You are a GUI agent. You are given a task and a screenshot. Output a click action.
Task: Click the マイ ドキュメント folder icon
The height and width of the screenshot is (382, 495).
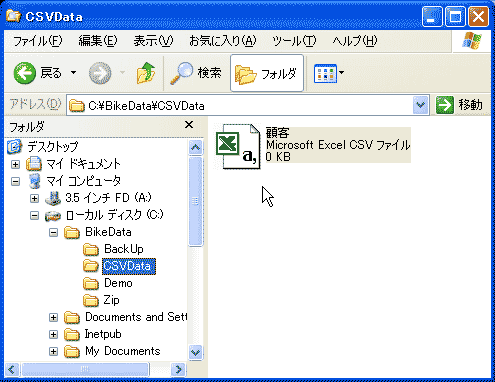pos(34,164)
